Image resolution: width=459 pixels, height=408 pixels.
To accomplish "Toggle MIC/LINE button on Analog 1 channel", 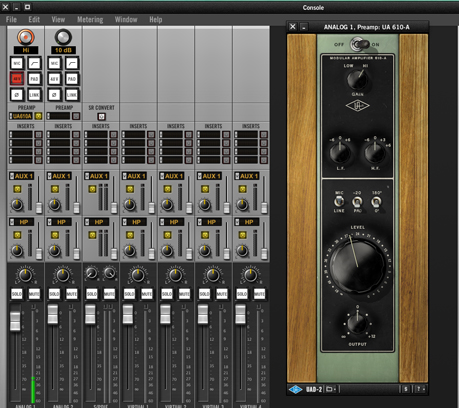I will [x=17, y=63].
